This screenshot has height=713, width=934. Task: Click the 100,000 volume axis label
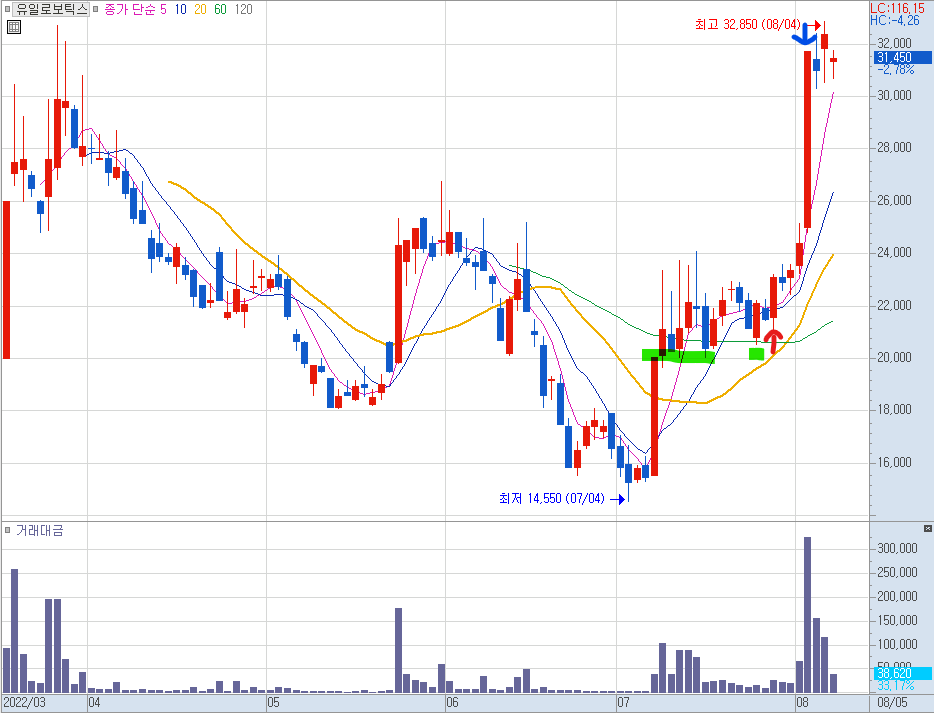[x=897, y=644]
